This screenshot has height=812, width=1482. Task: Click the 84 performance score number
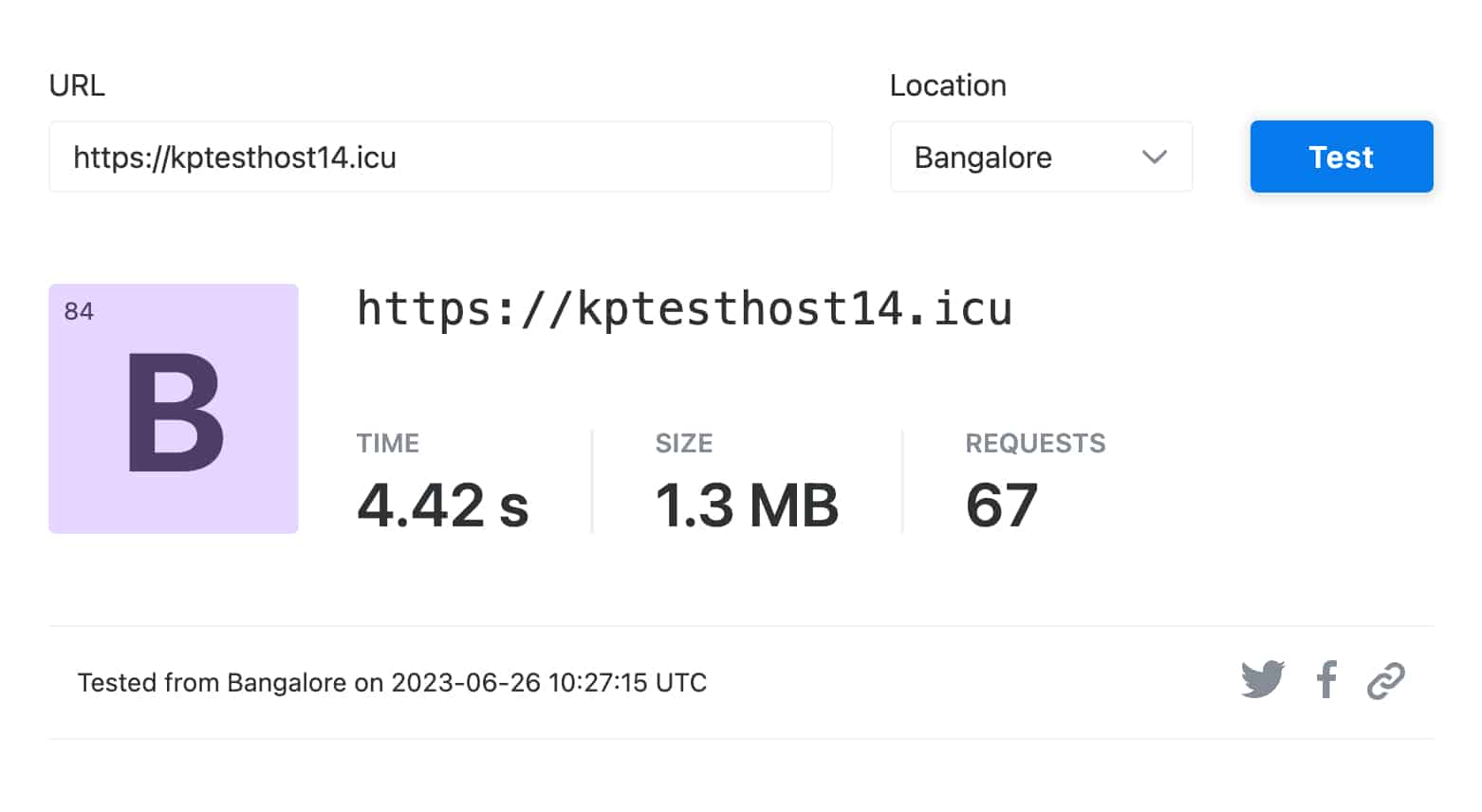coord(79,311)
